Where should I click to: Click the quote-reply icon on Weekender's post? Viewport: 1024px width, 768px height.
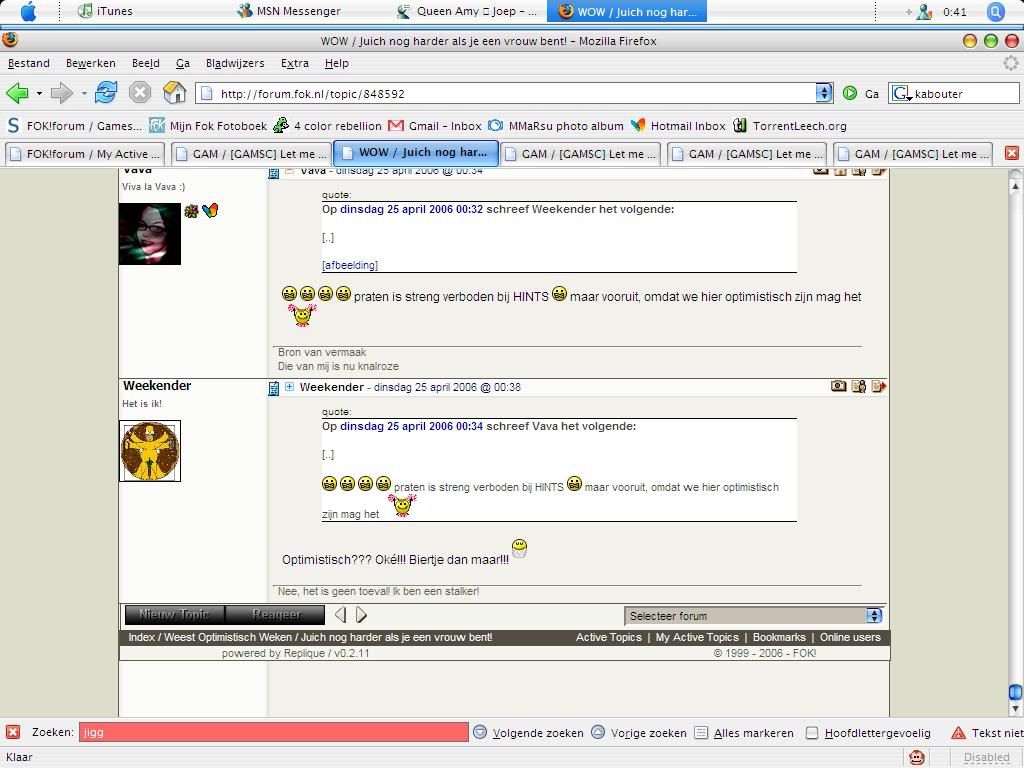[878, 386]
